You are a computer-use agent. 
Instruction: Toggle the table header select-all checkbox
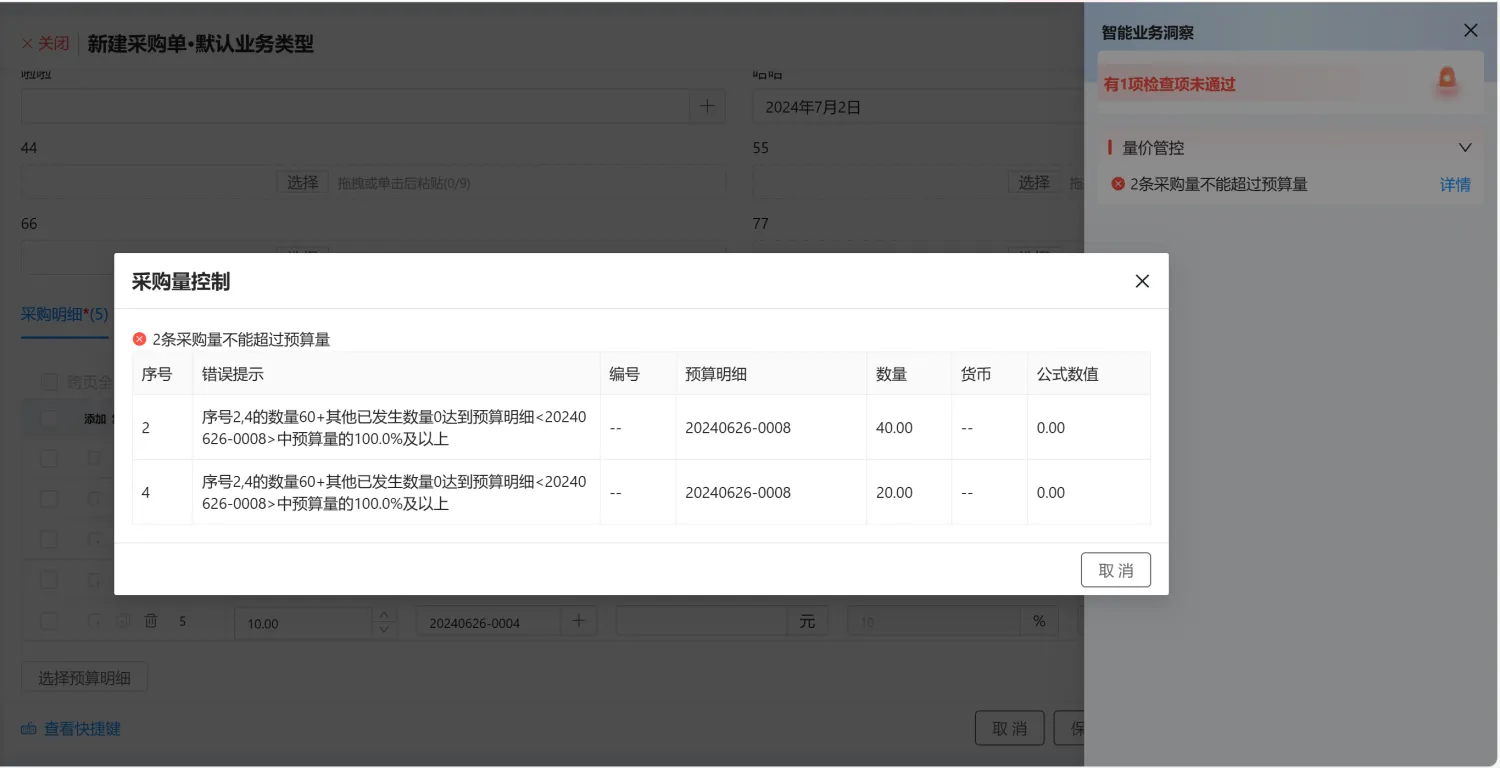tap(49, 419)
